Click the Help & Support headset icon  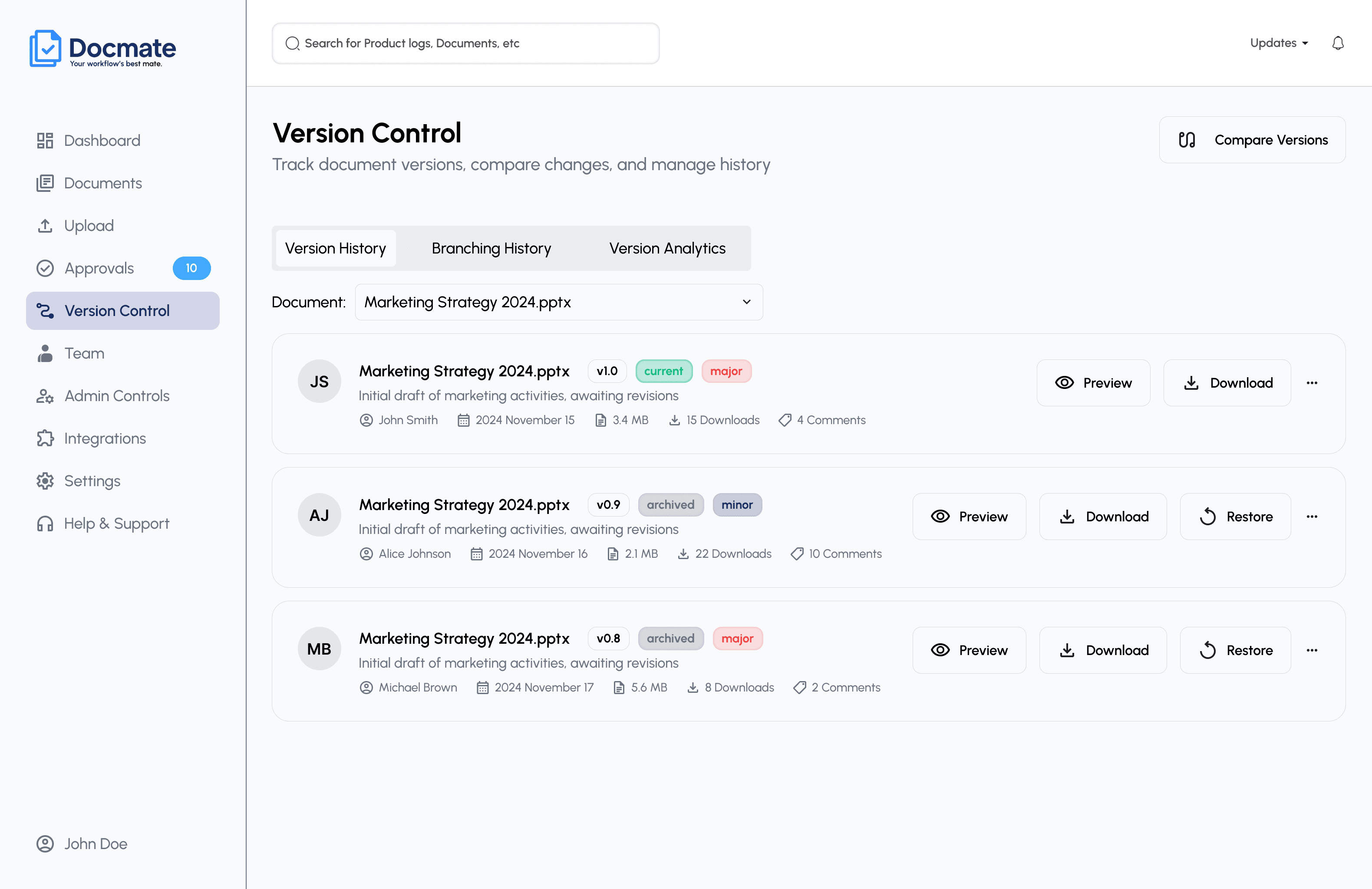pyautogui.click(x=45, y=524)
